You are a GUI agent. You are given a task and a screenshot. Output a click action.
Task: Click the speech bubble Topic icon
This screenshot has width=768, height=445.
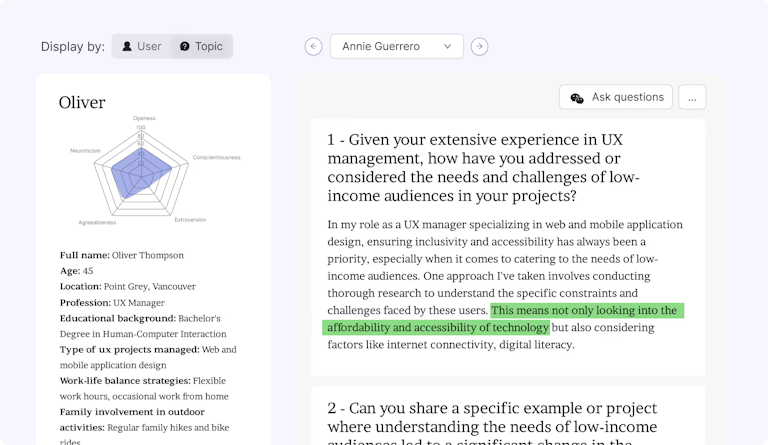tap(184, 46)
